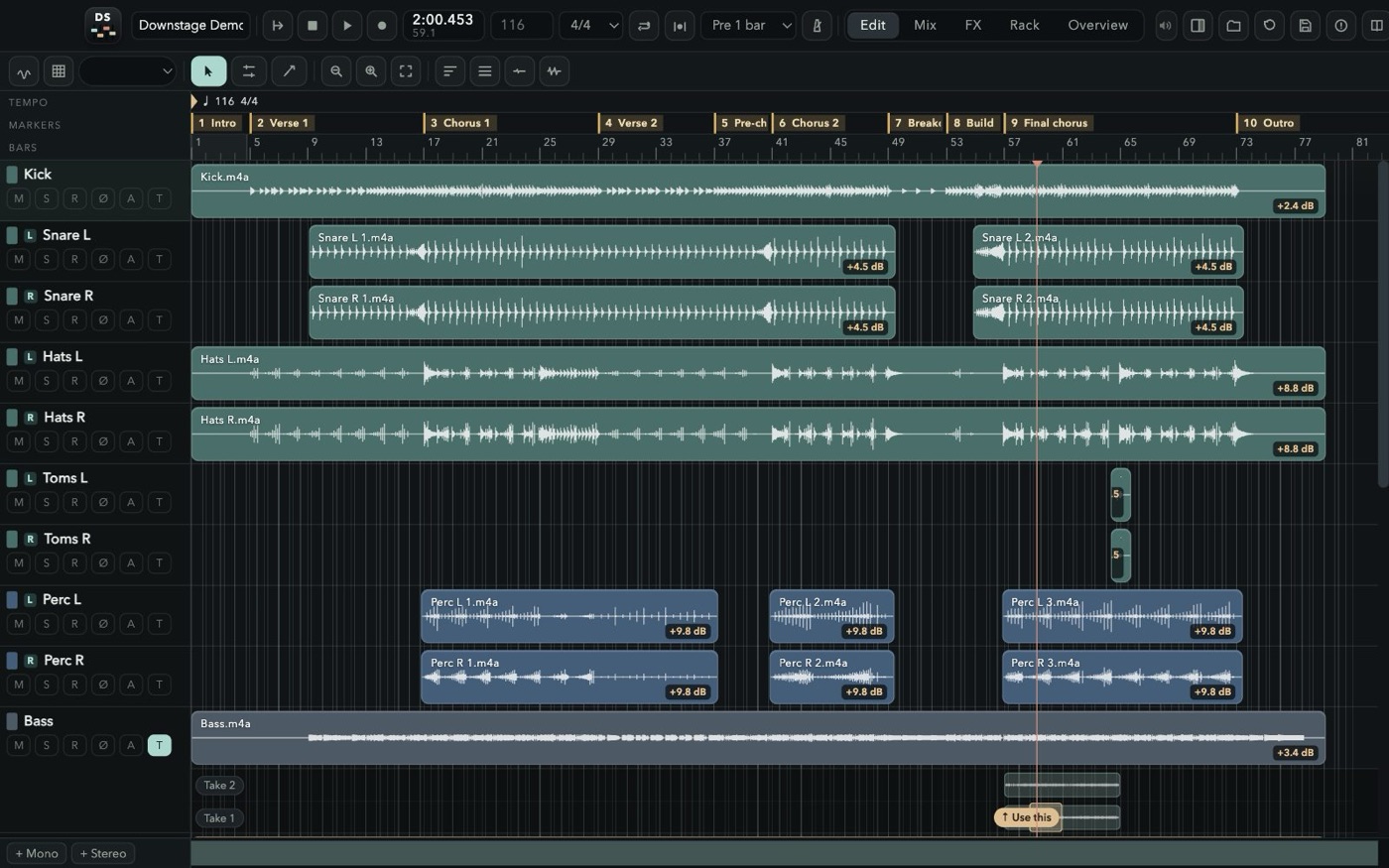Screen dimensions: 1389x868
Task: Select the pointer tool
Action: coord(208,71)
